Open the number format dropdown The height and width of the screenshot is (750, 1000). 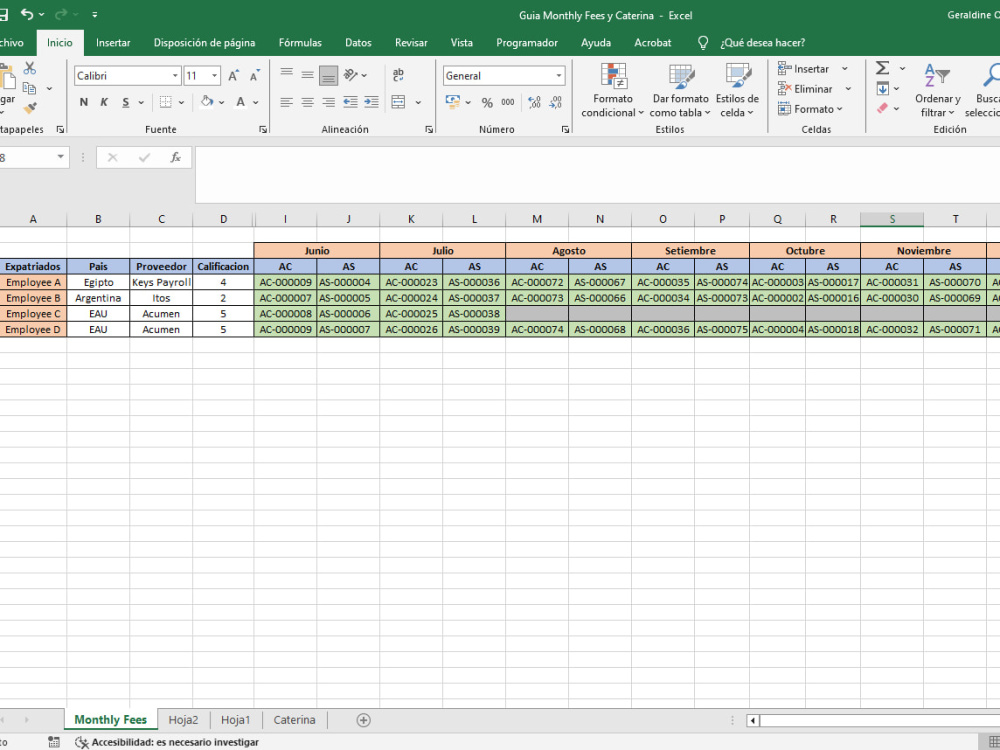tap(559, 76)
